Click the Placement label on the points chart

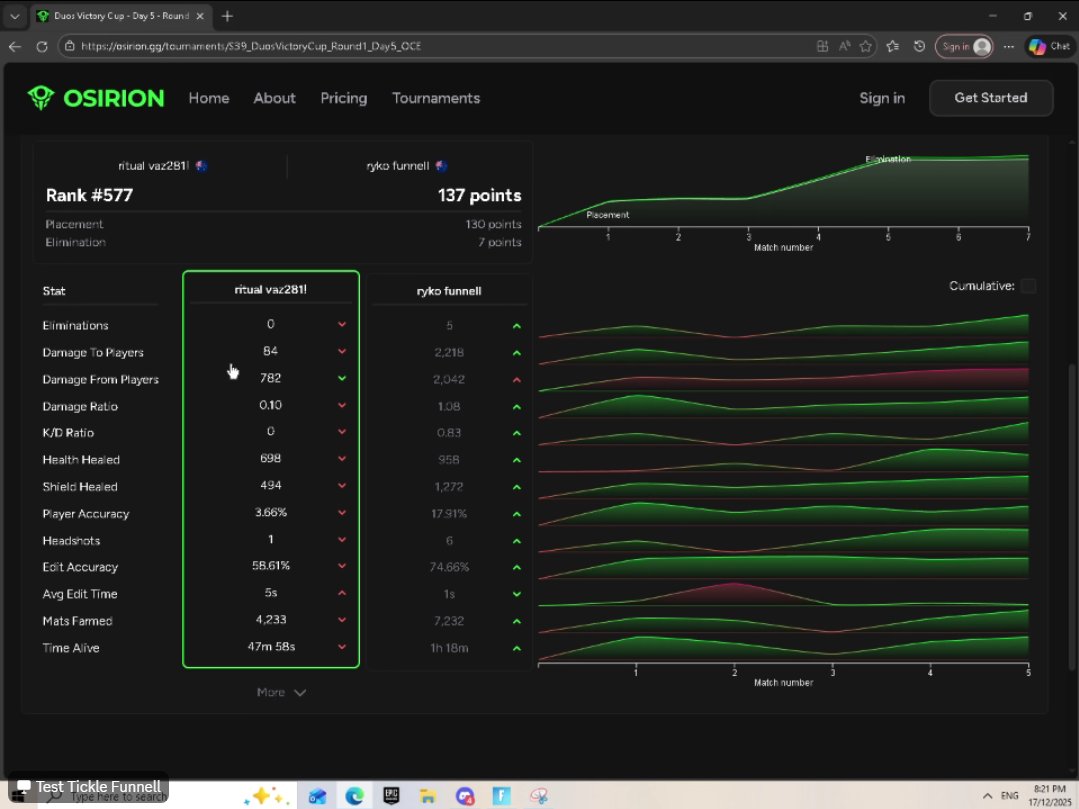coord(608,215)
